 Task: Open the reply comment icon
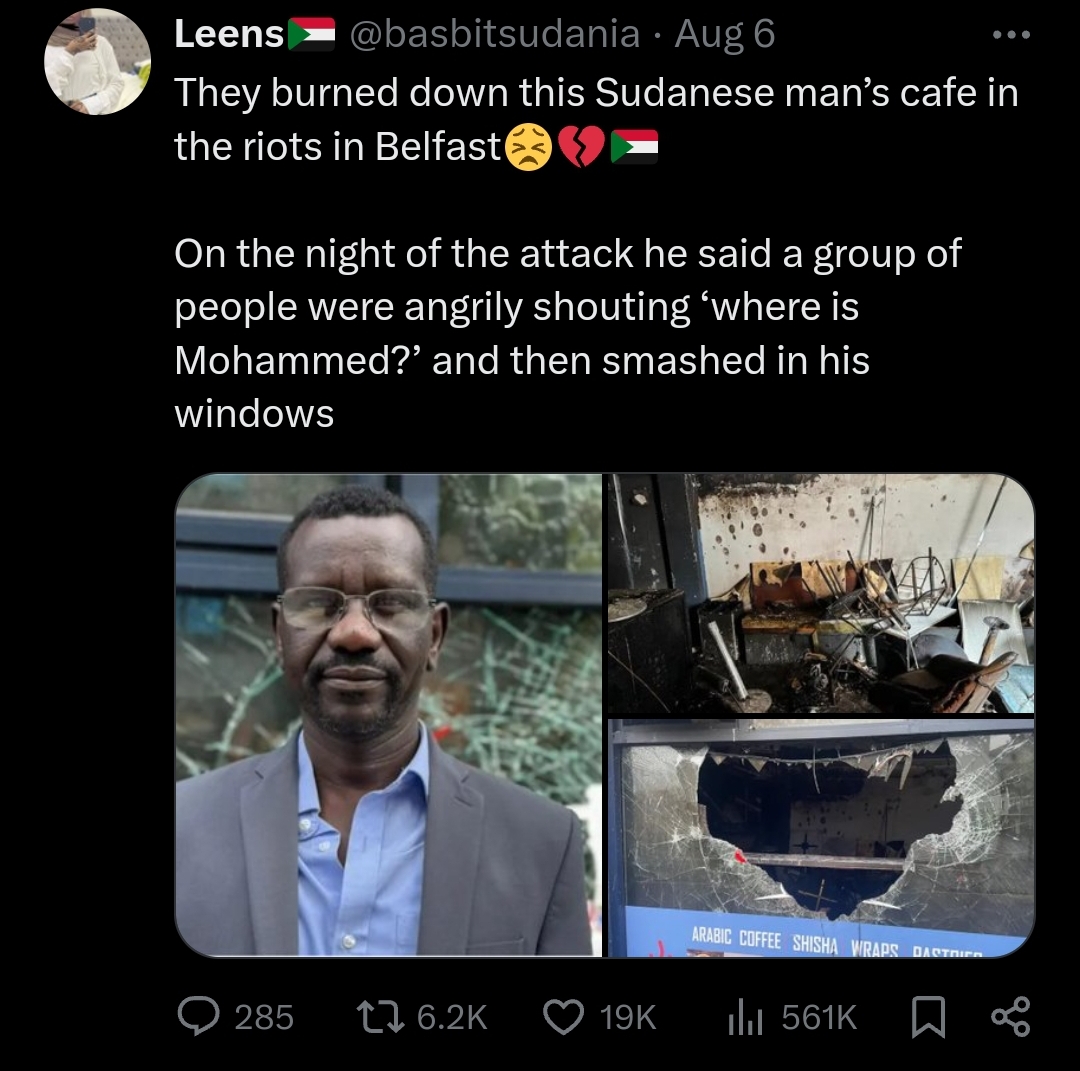pyautogui.click(x=198, y=1017)
